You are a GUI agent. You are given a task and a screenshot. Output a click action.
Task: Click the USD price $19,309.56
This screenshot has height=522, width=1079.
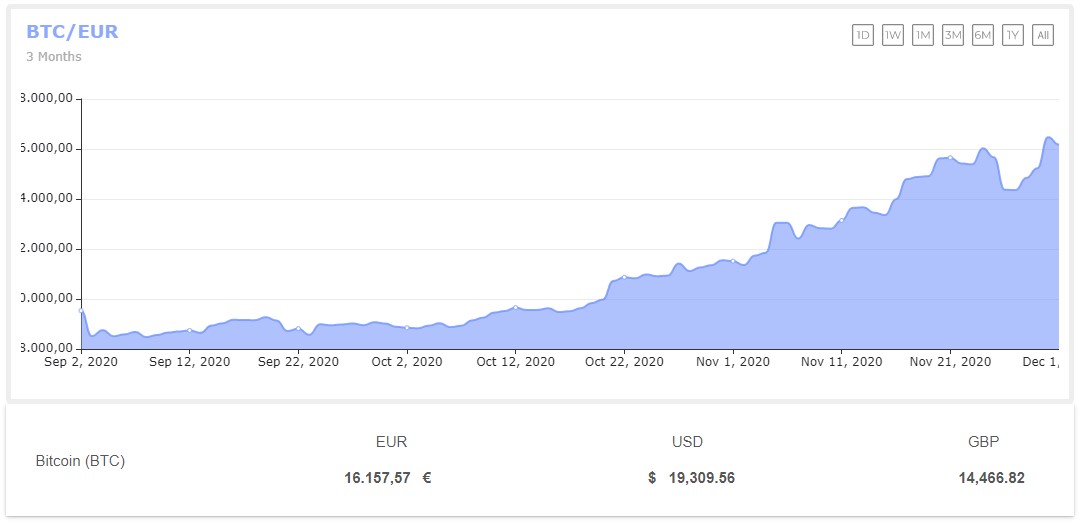point(691,478)
